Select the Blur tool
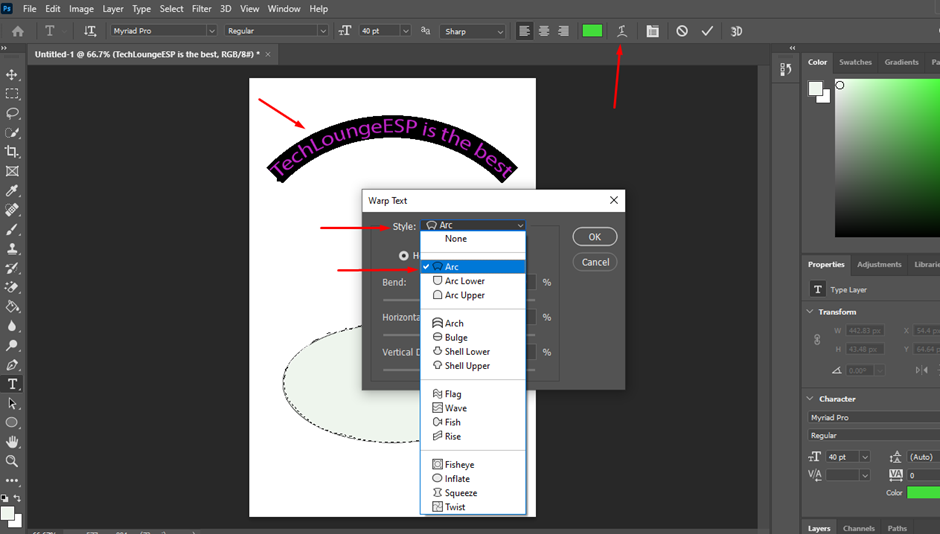The width and height of the screenshot is (940, 534). [12, 326]
